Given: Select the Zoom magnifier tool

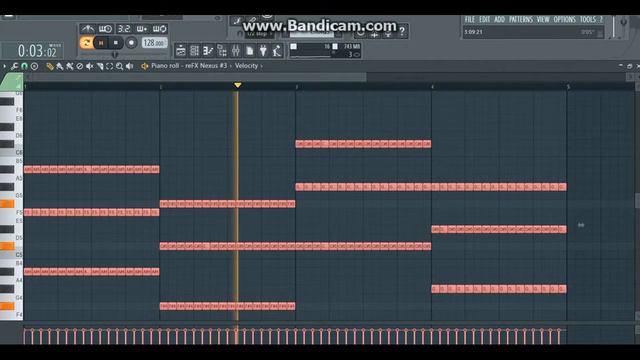Looking at the screenshot, I should click(119, 66).
